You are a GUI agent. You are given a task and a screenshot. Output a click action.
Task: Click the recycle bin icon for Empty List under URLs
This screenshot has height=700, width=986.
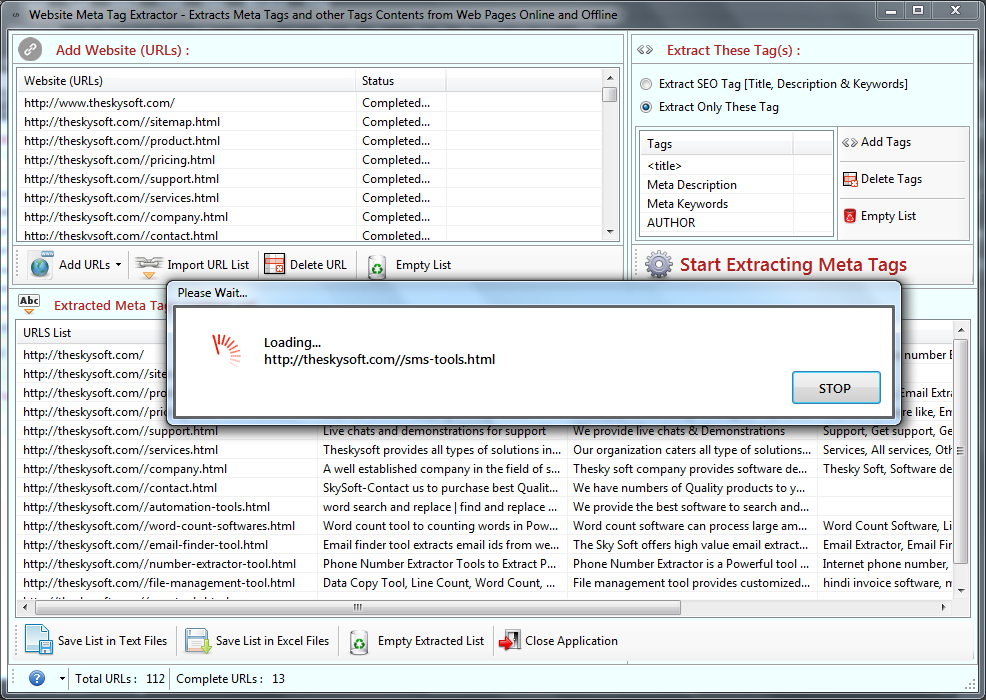pos(377,266)
